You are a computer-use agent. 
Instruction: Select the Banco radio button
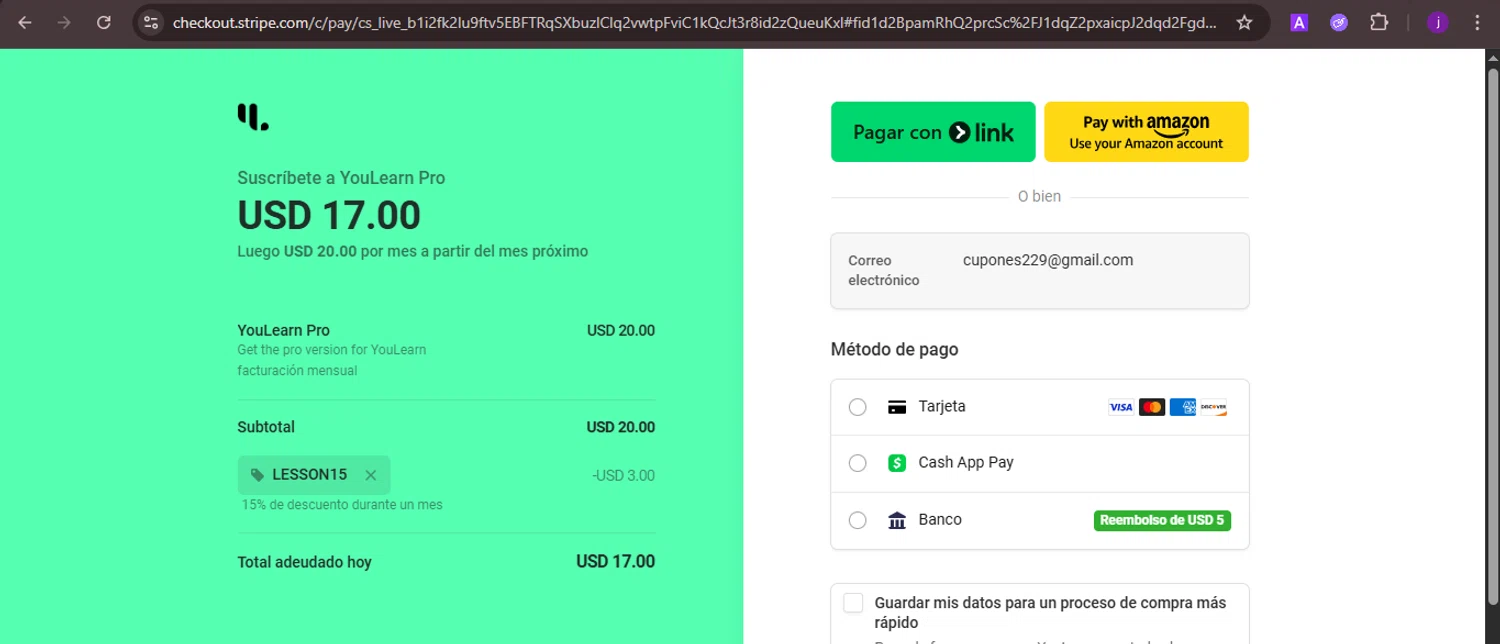coord(857,520)
